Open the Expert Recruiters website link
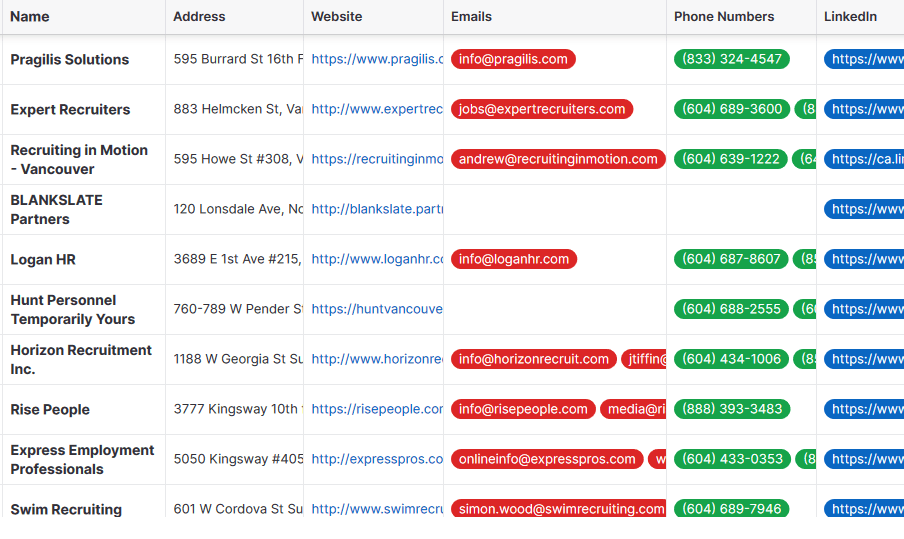 pyautogui.click(x=377, y=109)
